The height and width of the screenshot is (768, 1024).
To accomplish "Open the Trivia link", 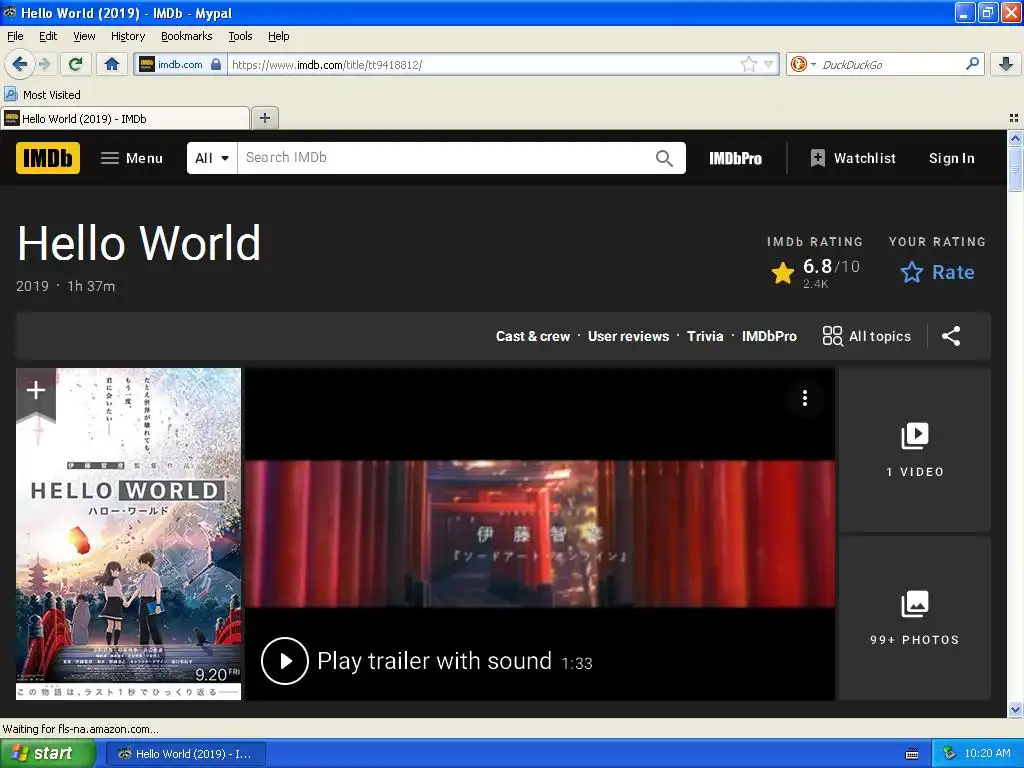I will tap(705, 336).
